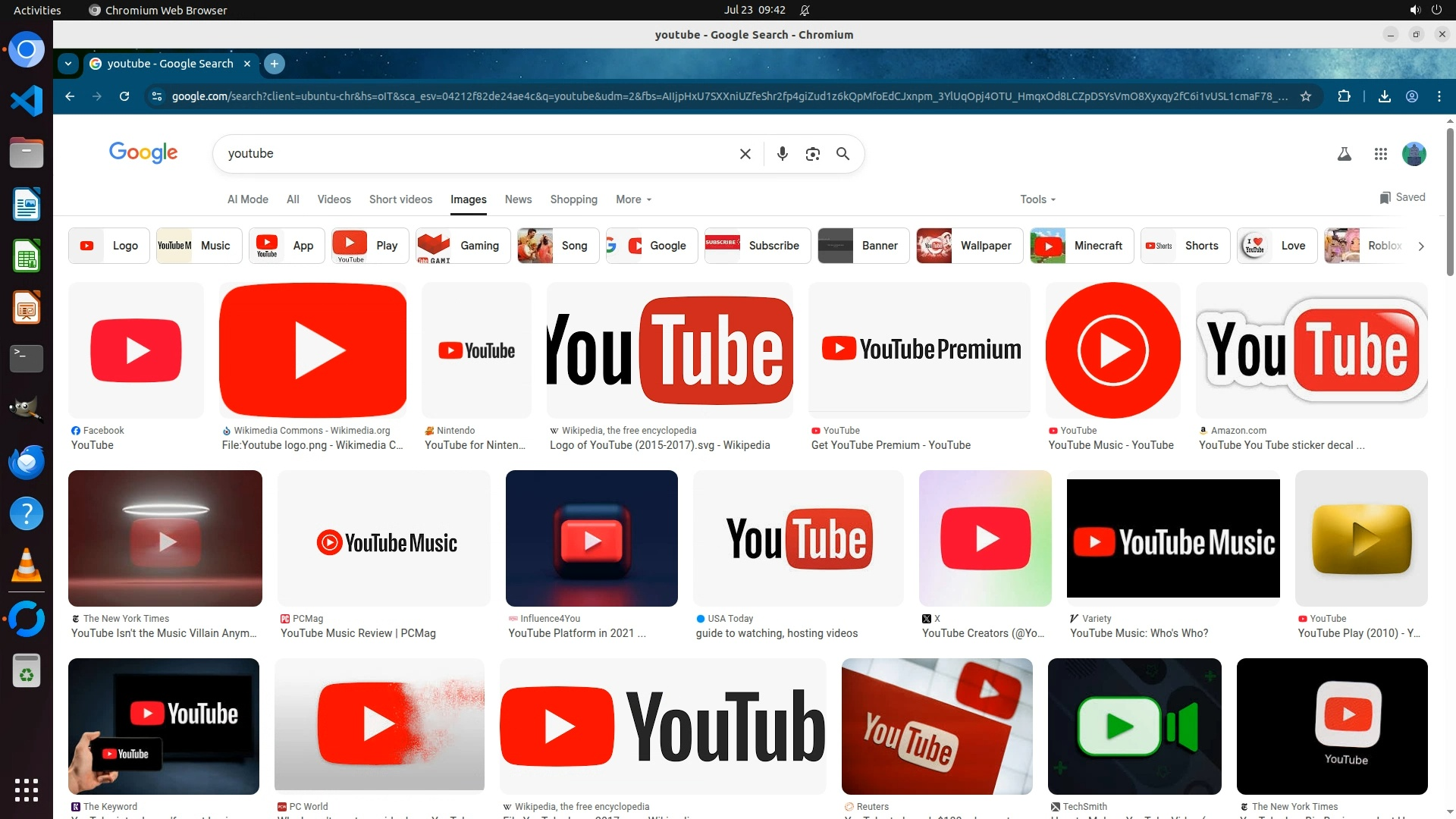Screen dimensions: 1456x819
Task: Open the Tools dropdown
Action: (1037, 199)
